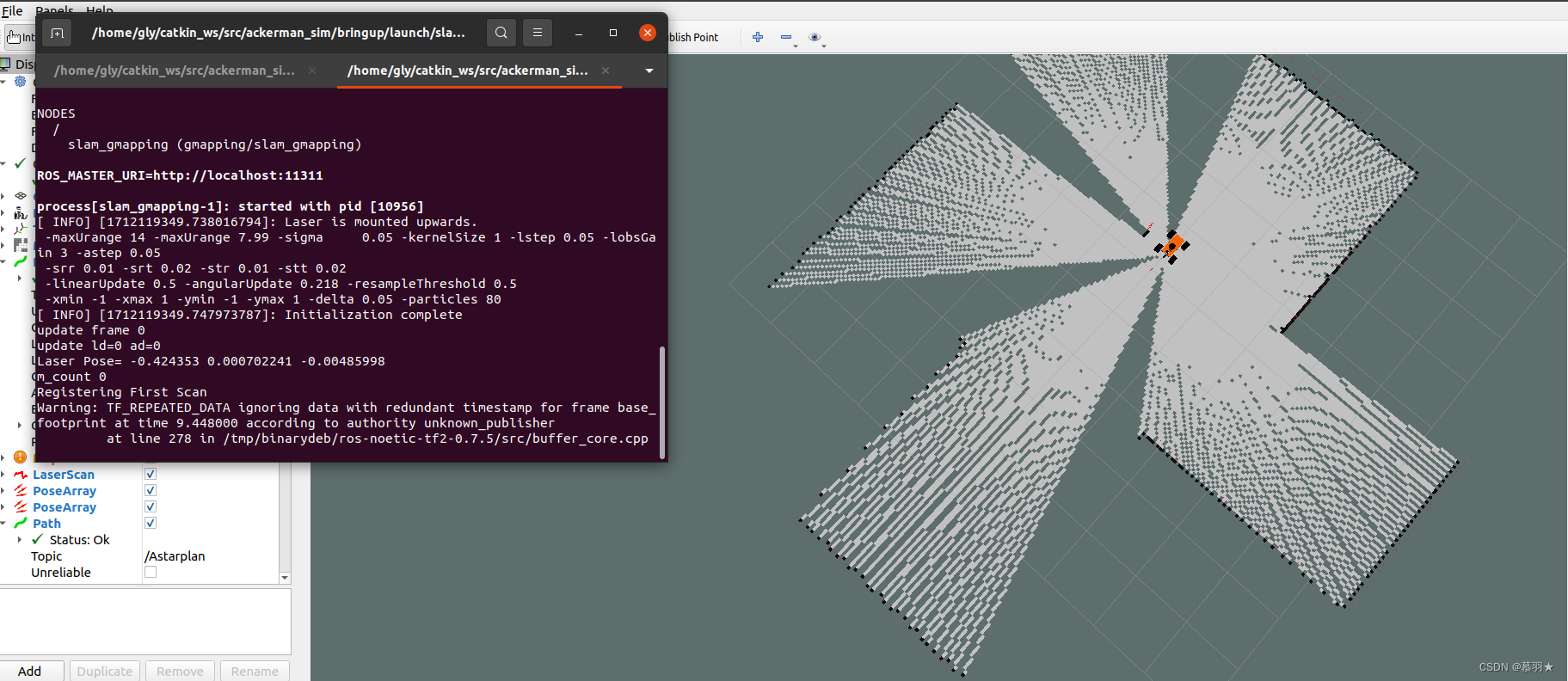
Task: Expand the LaserScan tree item
Action: (x=3, y=474)
